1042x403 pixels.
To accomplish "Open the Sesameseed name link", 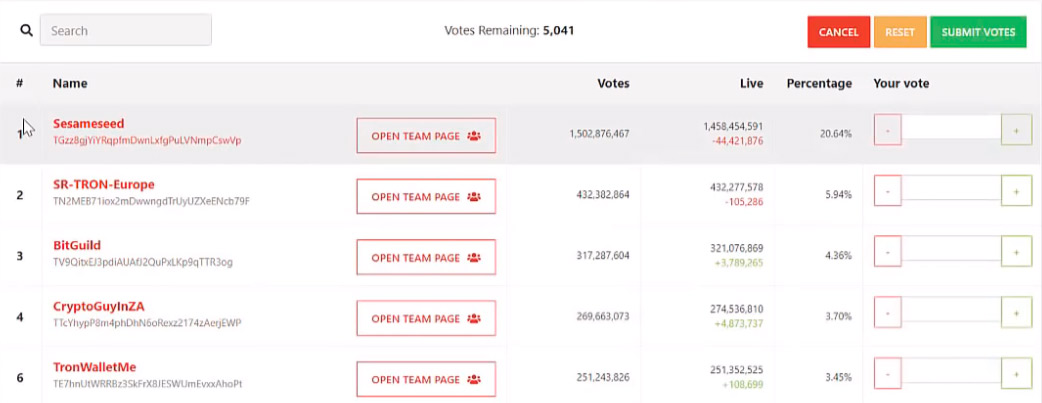I will pos(88,124).
